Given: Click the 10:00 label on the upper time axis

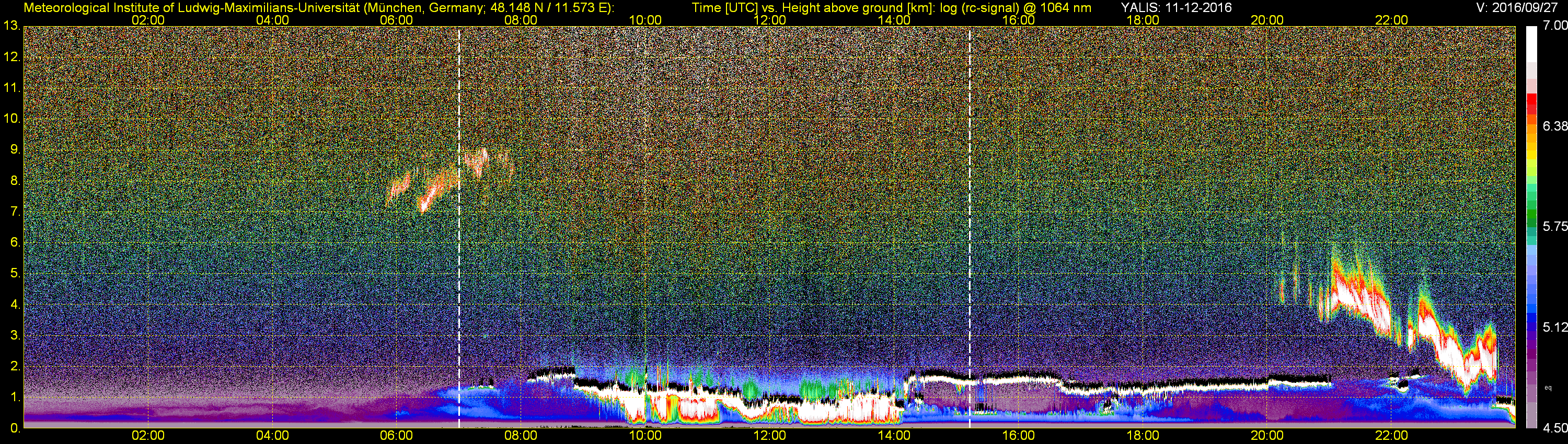Looking at the screenshot, I should click(645, 20).
